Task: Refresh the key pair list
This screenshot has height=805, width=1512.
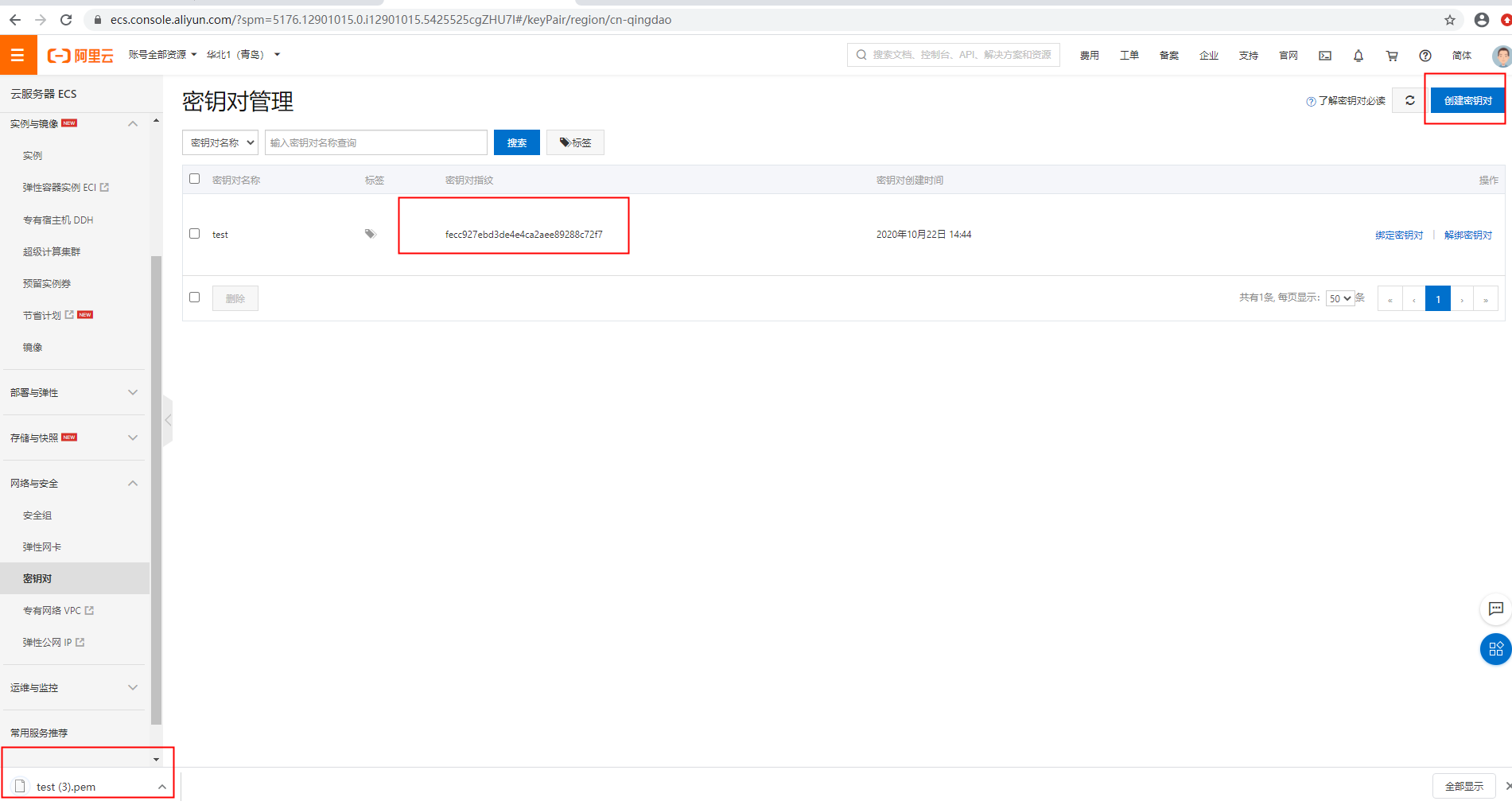Action: 1410,100
